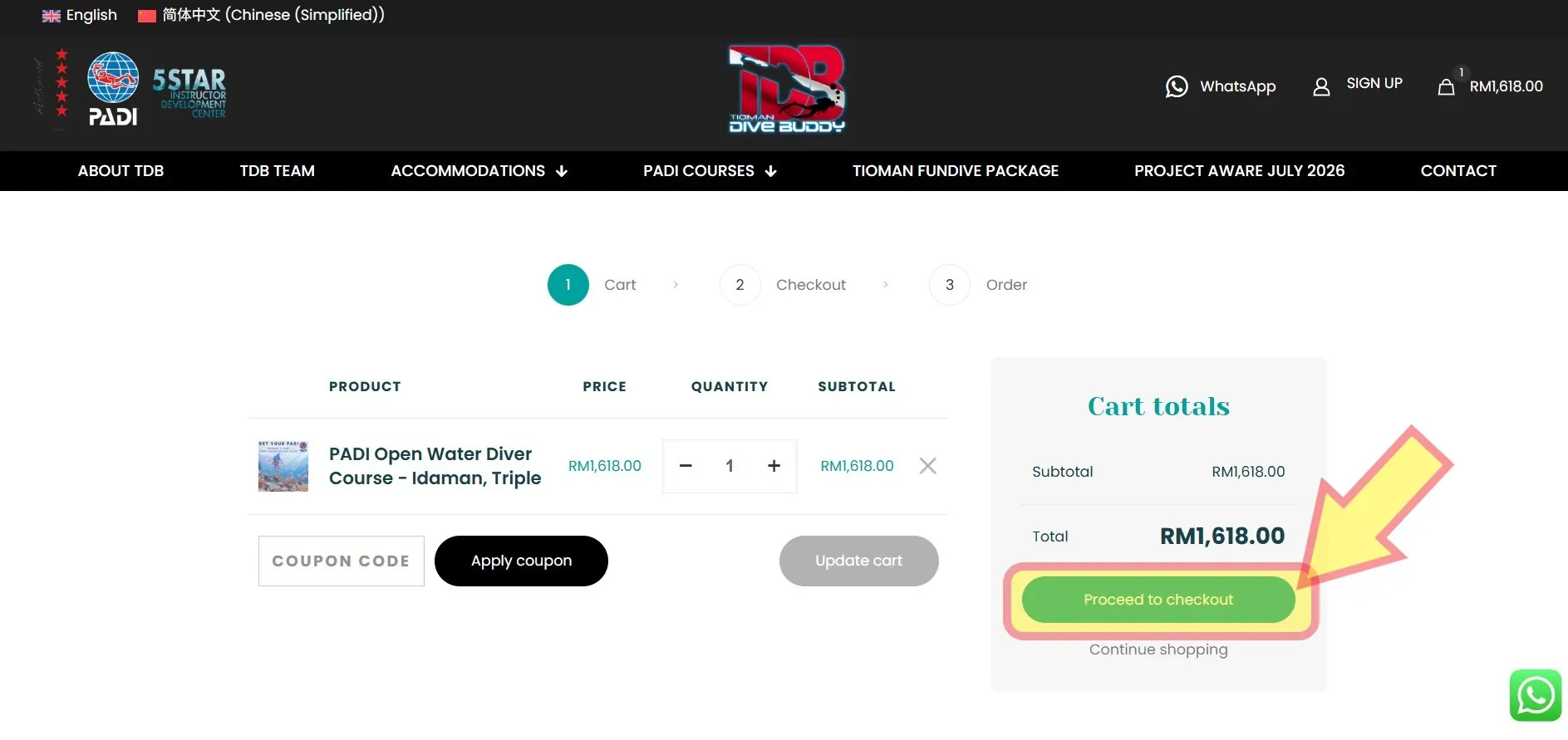Select step 1 Cart circle
Screen dimensions: 1568x740
(x=568, y=285)
